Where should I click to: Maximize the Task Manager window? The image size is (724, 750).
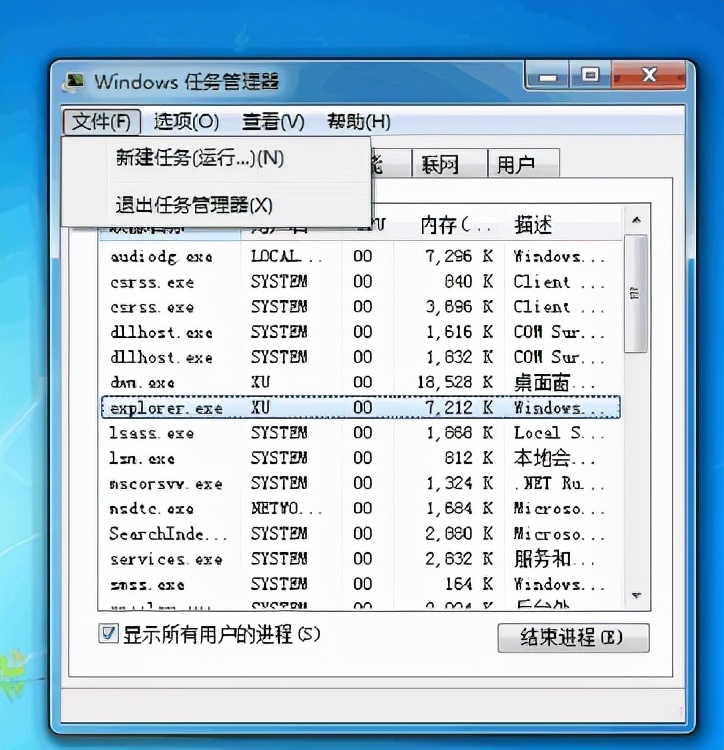tap(591, 76)
